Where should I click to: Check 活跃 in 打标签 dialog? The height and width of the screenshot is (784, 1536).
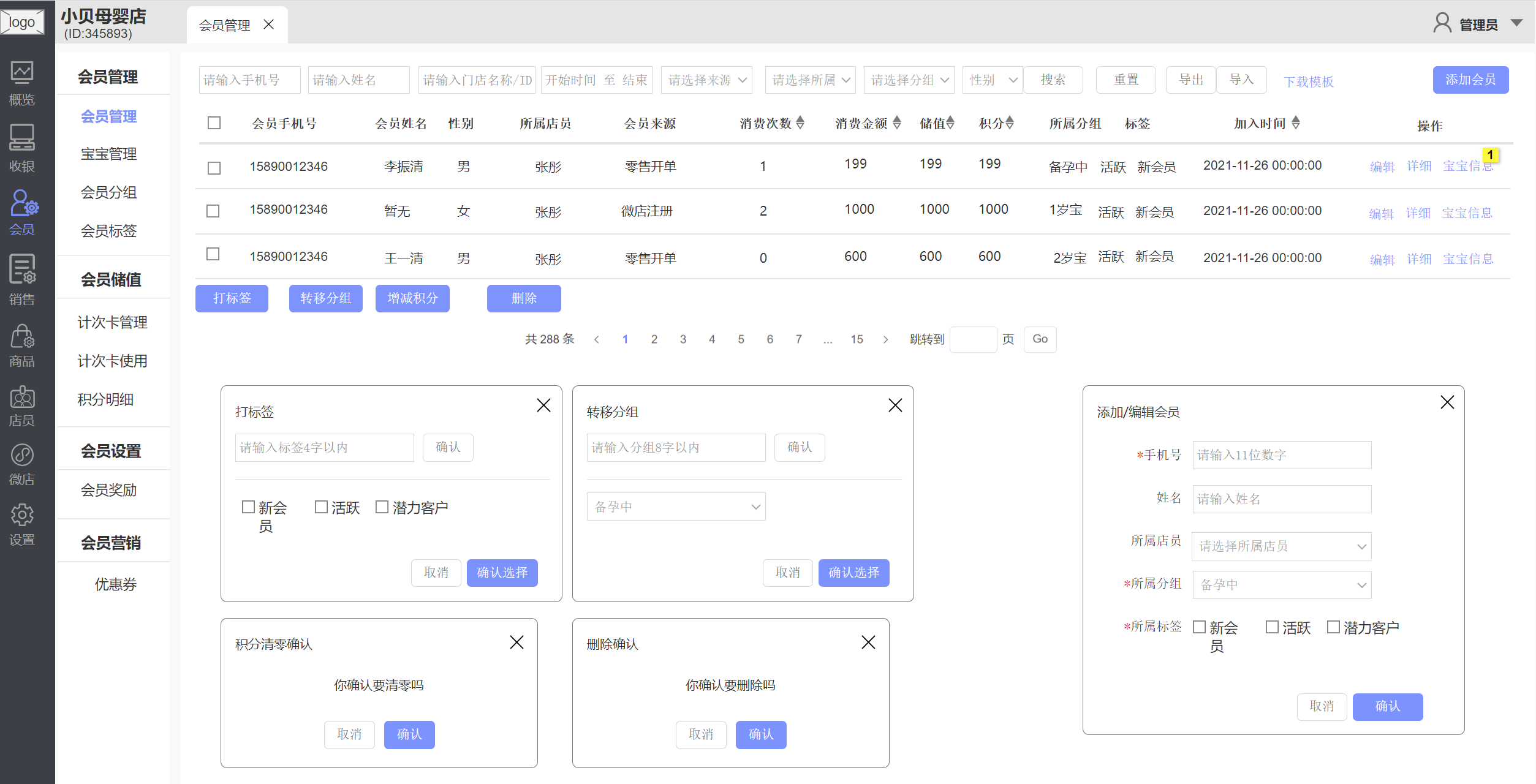321,507
